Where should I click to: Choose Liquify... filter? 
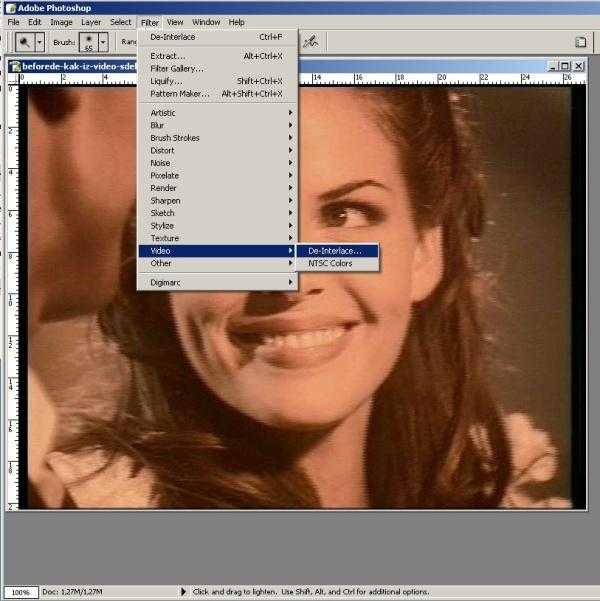point(217,81)
